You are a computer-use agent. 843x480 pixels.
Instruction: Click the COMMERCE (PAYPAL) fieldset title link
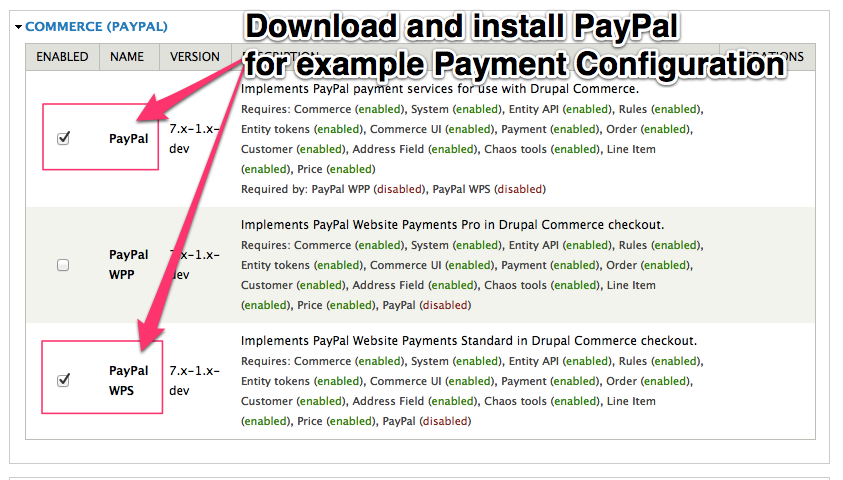96,26
